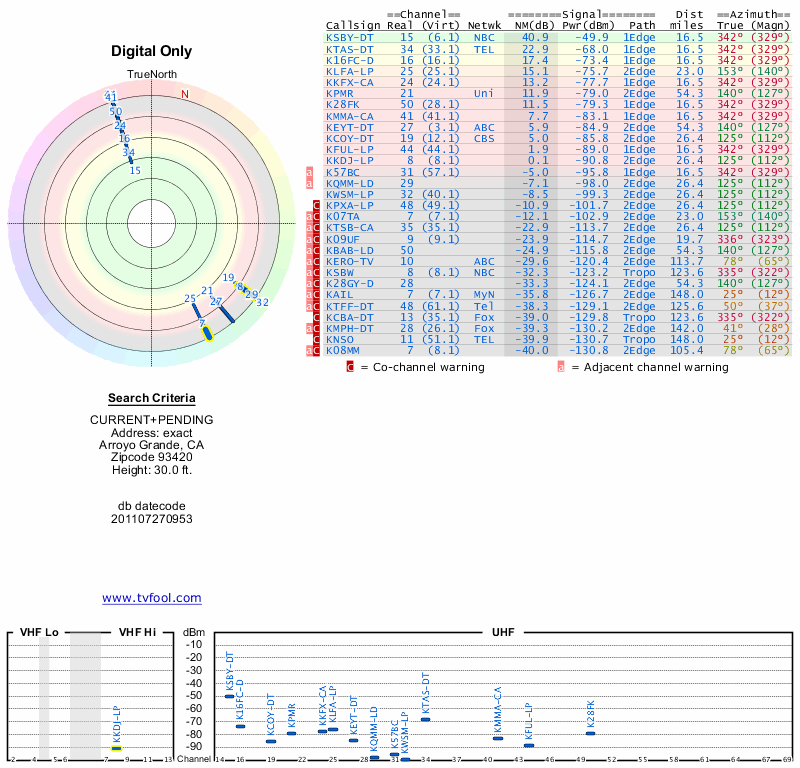Image resolution: width=800 pixels, height=768 pixels.
Task: Open the www.tvfool.com link
Action: click(152, 598)
